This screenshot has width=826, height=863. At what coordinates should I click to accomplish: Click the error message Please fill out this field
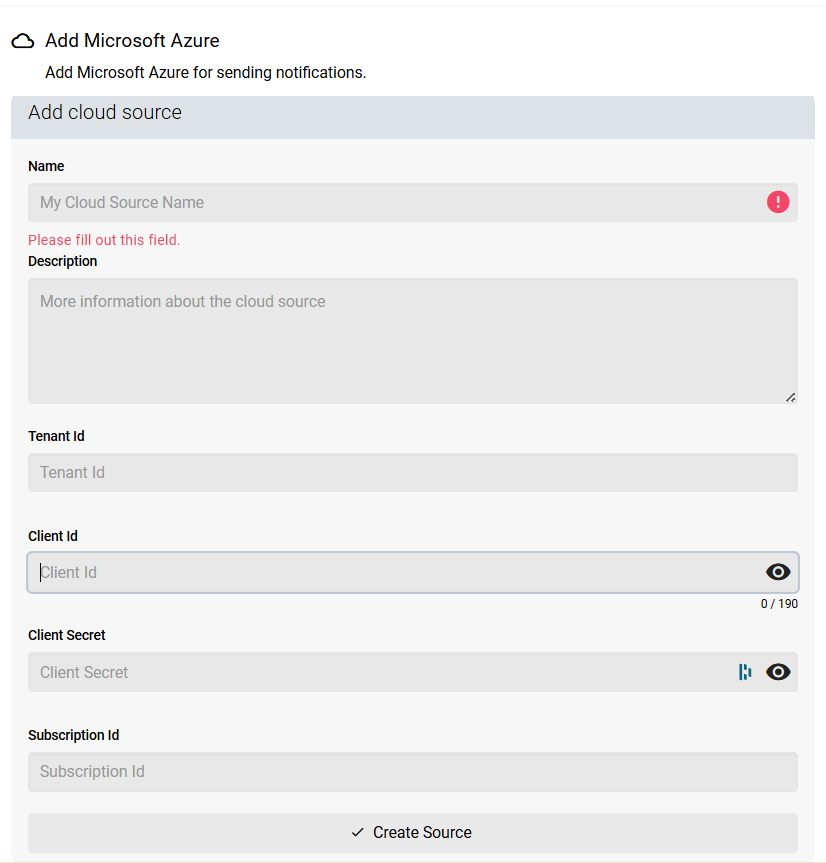103,240
